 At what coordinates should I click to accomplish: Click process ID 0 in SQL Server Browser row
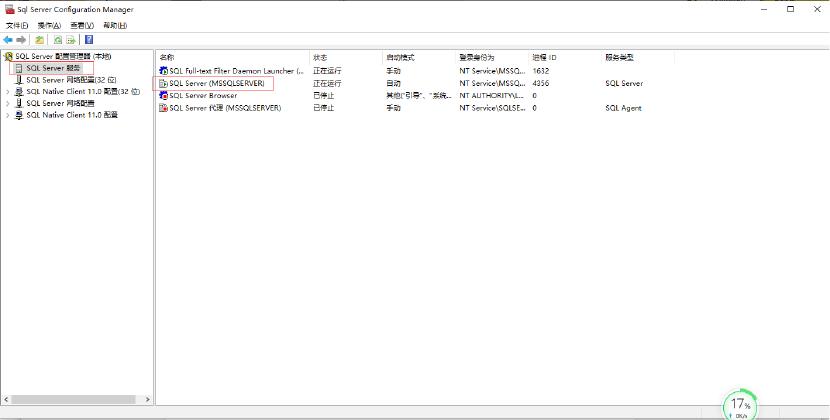[535, 95]
